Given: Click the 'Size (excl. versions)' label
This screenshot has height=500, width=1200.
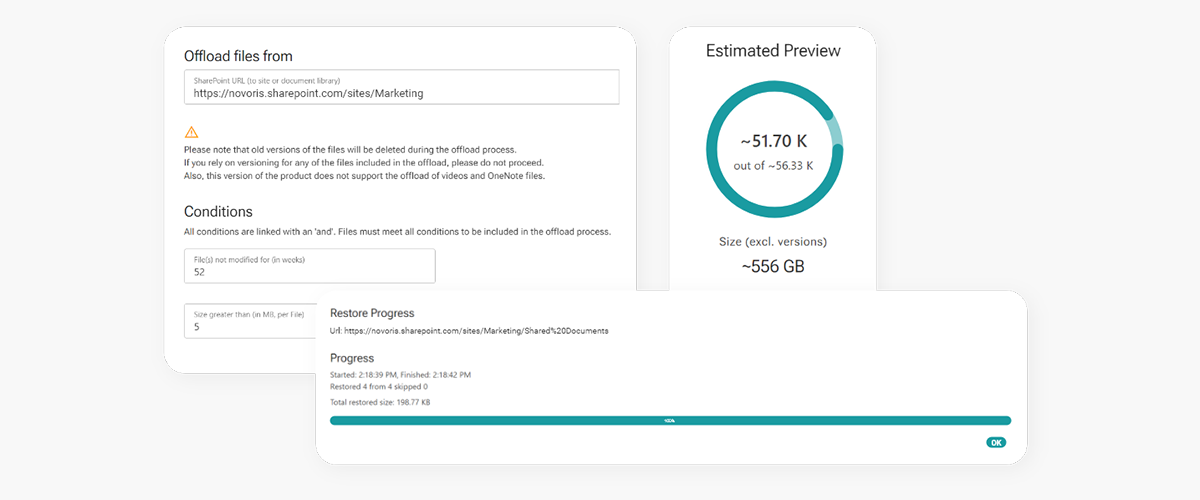Looking at the screenshot, I should tap(773, 241).
